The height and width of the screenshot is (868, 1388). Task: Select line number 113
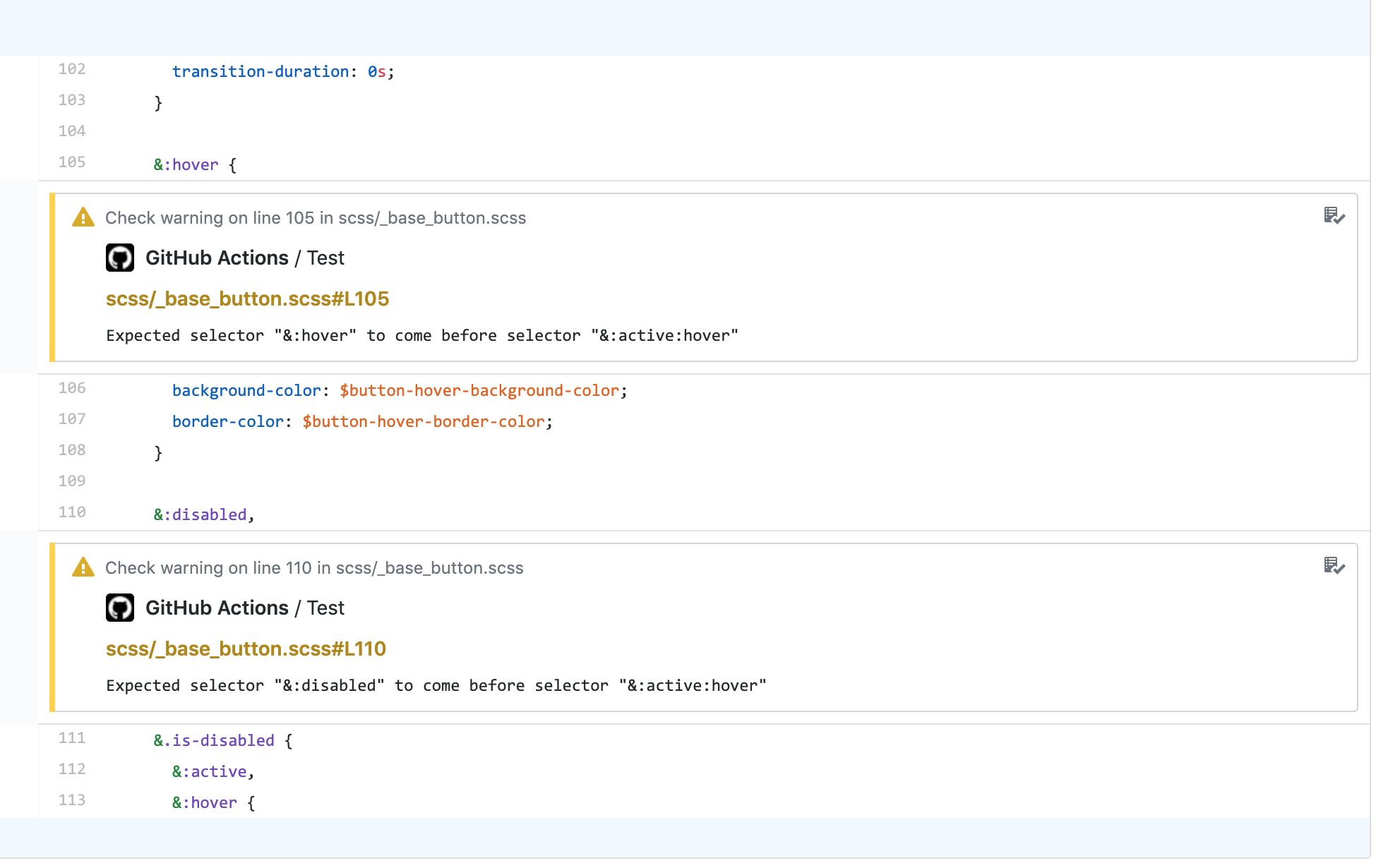(72, 800)
